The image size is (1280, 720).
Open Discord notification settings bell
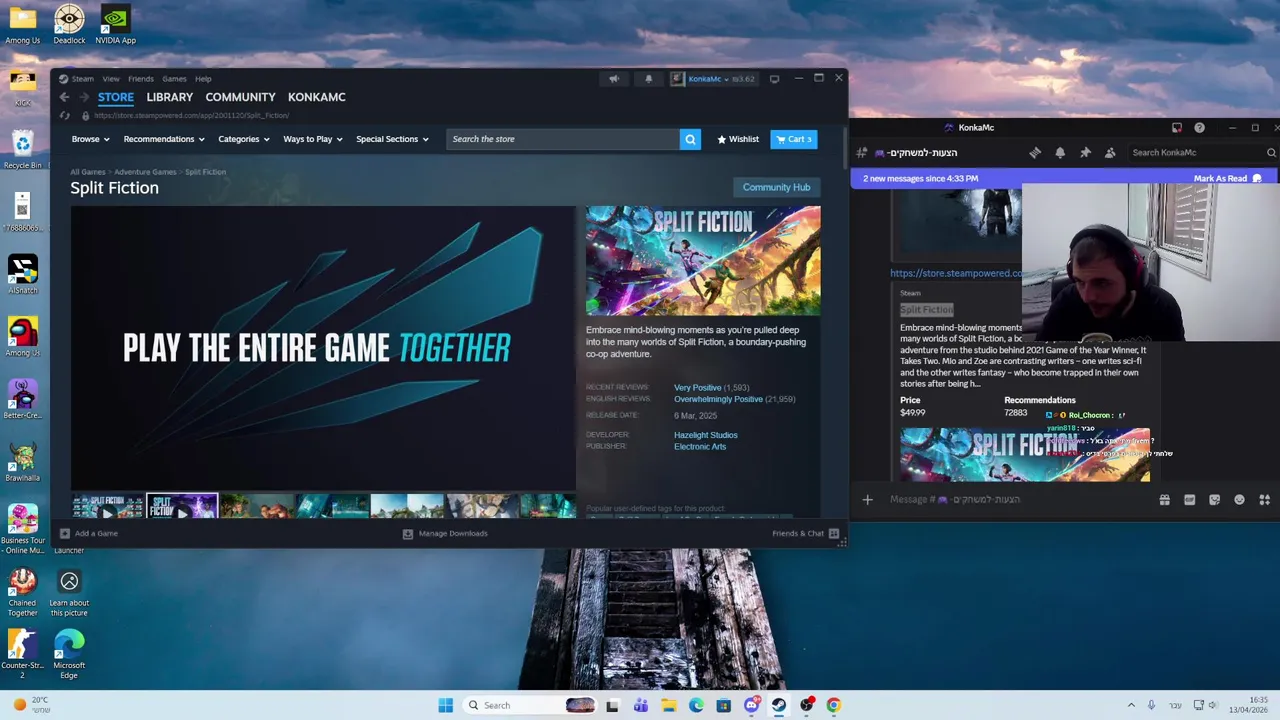tap(1060, 153)
